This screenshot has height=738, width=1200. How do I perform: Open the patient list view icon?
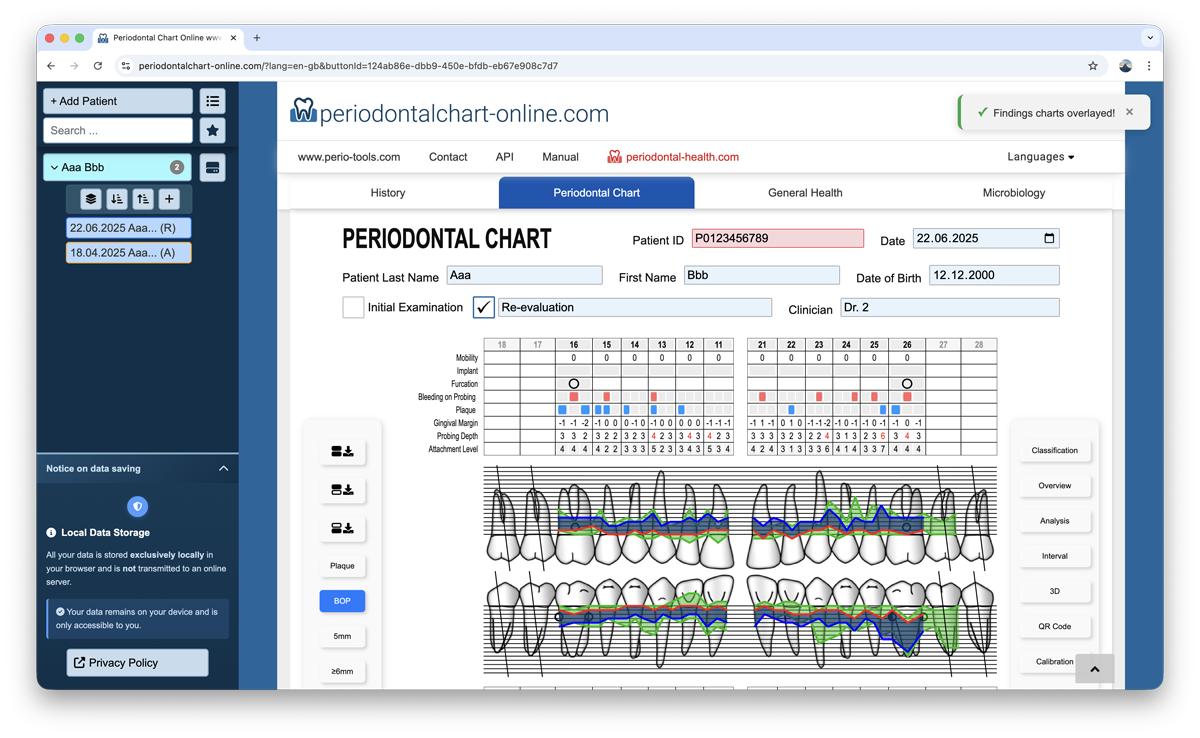pyautogui.click(x=212, y=101)
